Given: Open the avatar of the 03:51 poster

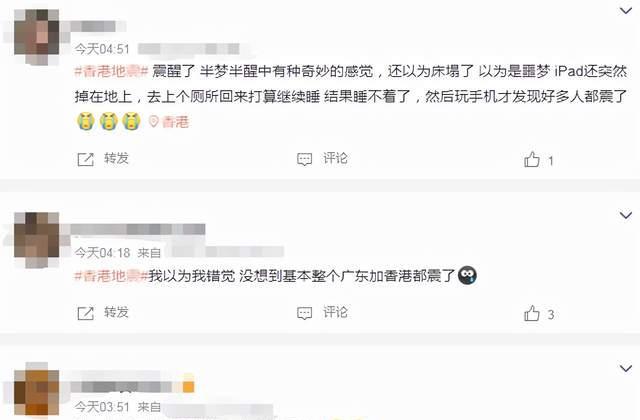Looking at the screenshot, I should 37,392.
